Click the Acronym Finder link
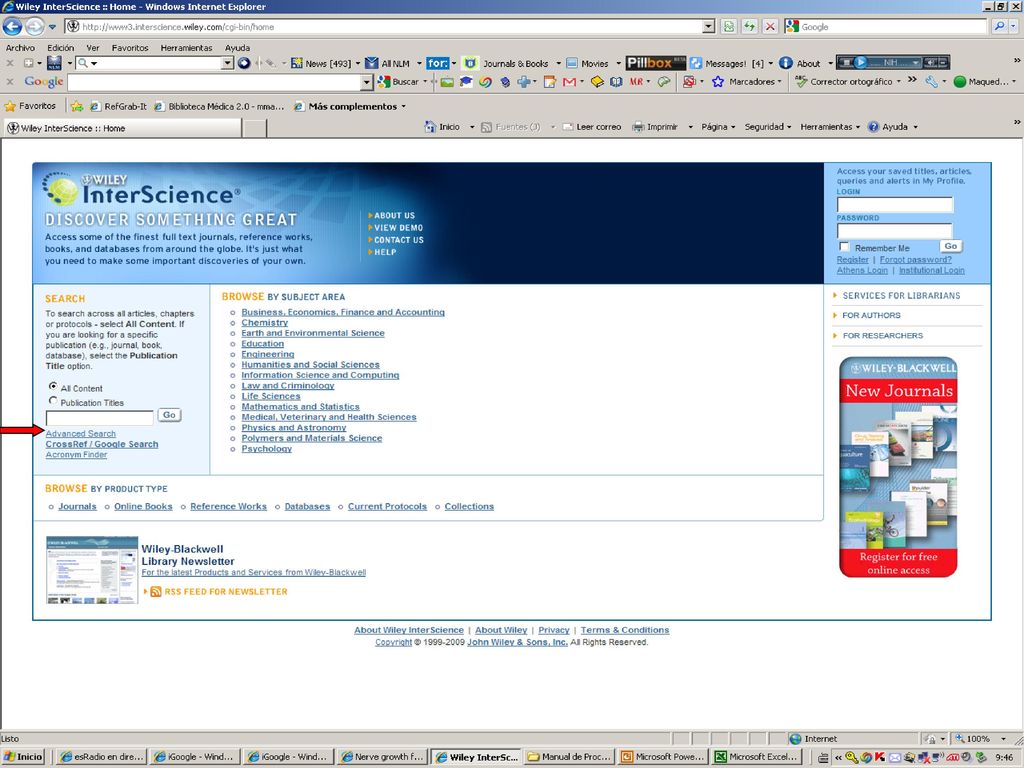Screen dimensions: 1024x768 76,455
